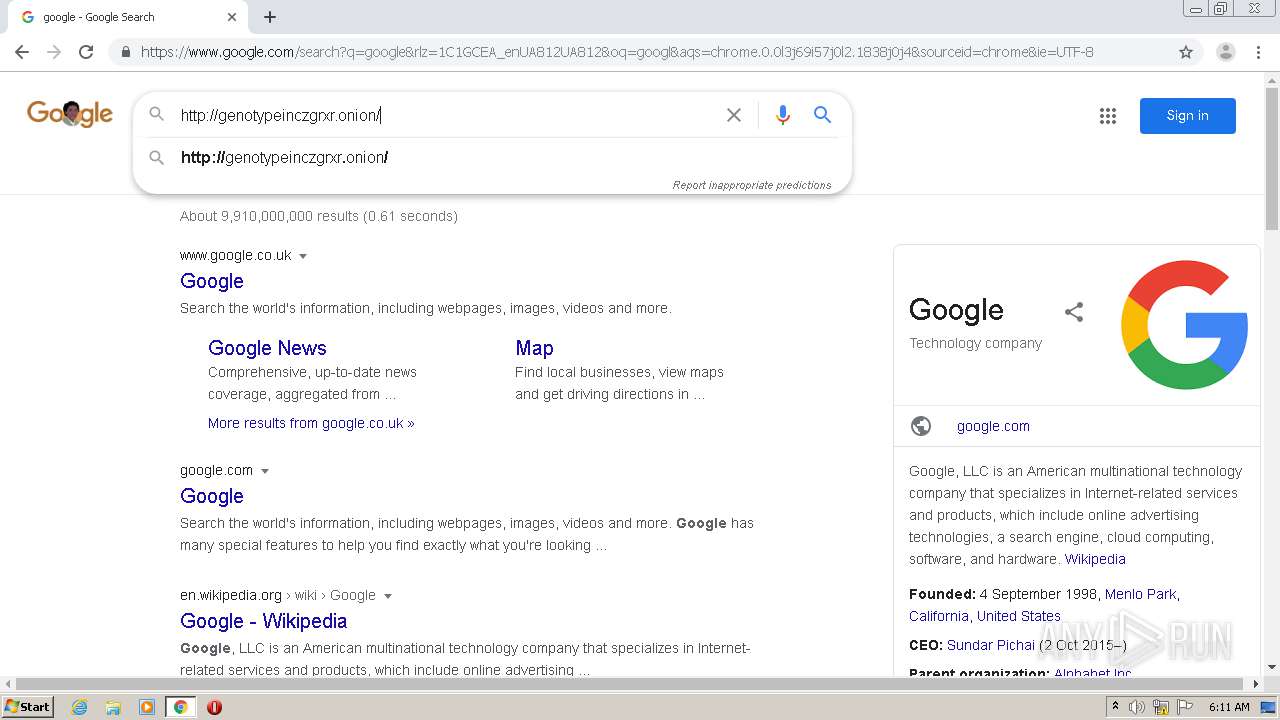The height and width of the screenshot is (720, 1280).
Task: Open the volume control in system tray
Action: (1137, 707)
